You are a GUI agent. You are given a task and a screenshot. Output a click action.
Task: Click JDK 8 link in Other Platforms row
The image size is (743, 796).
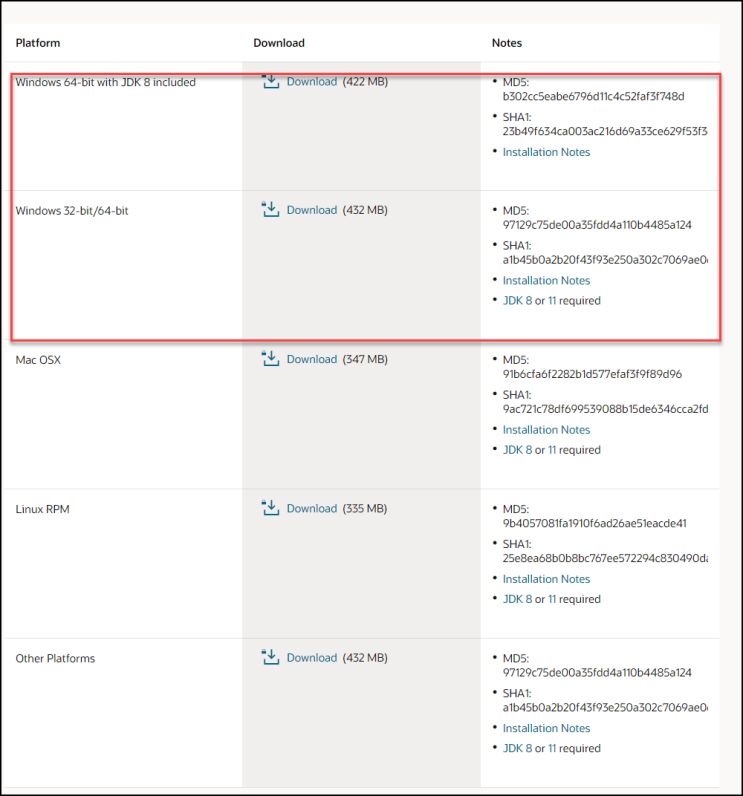coord(517,748)
